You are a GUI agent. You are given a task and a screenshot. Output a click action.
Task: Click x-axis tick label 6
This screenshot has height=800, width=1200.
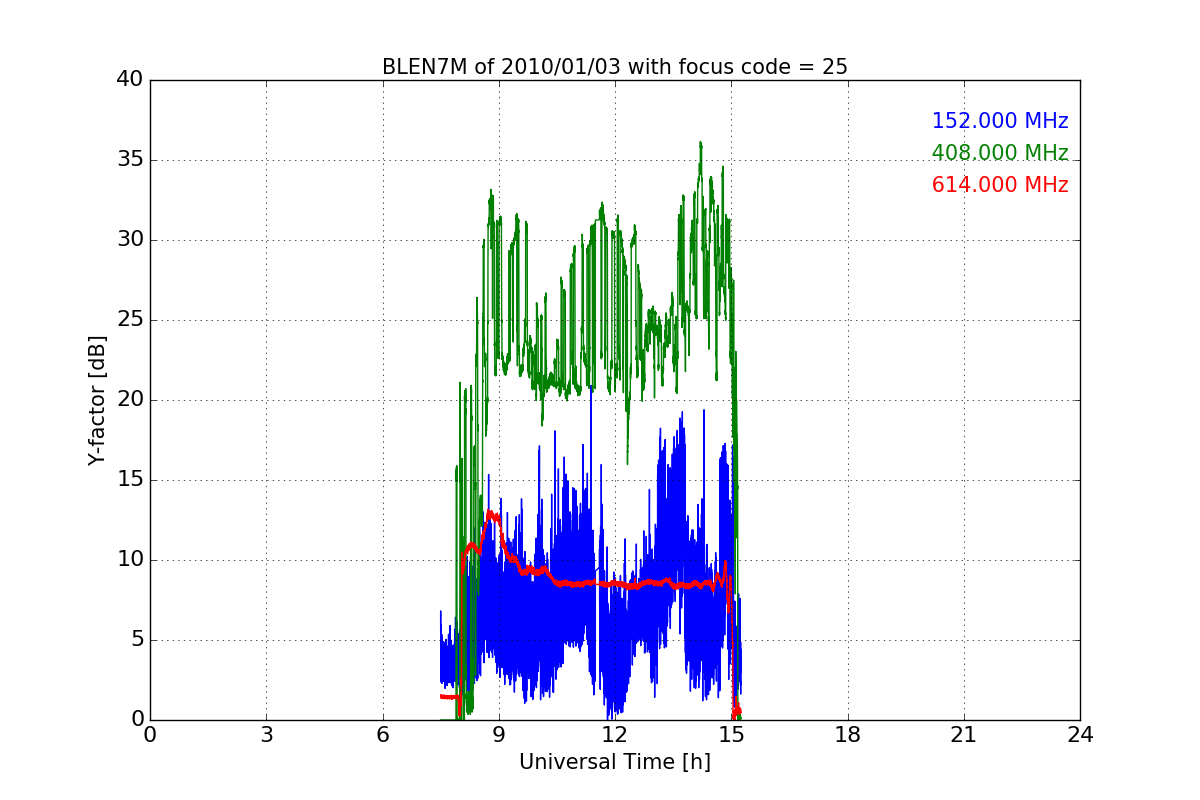point(383,735)
